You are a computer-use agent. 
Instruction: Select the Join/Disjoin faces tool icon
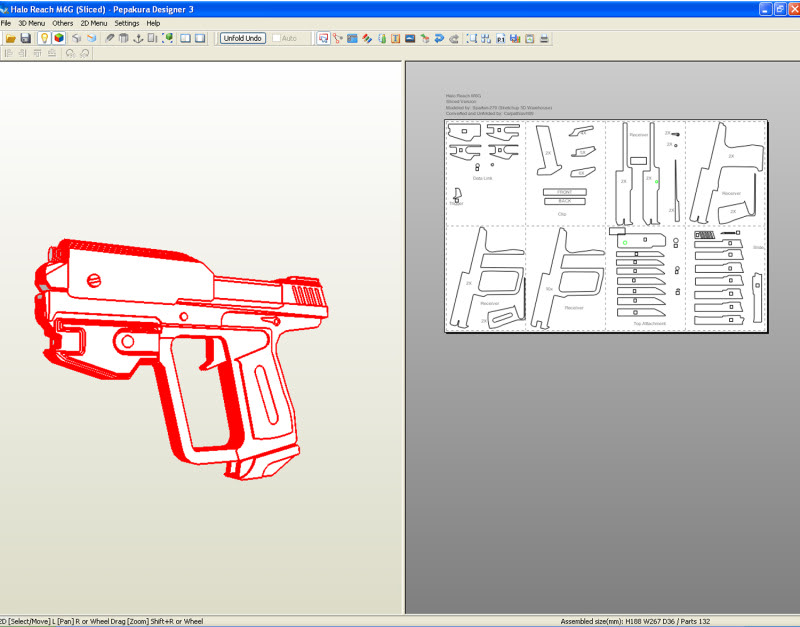[x=338, y=38]
